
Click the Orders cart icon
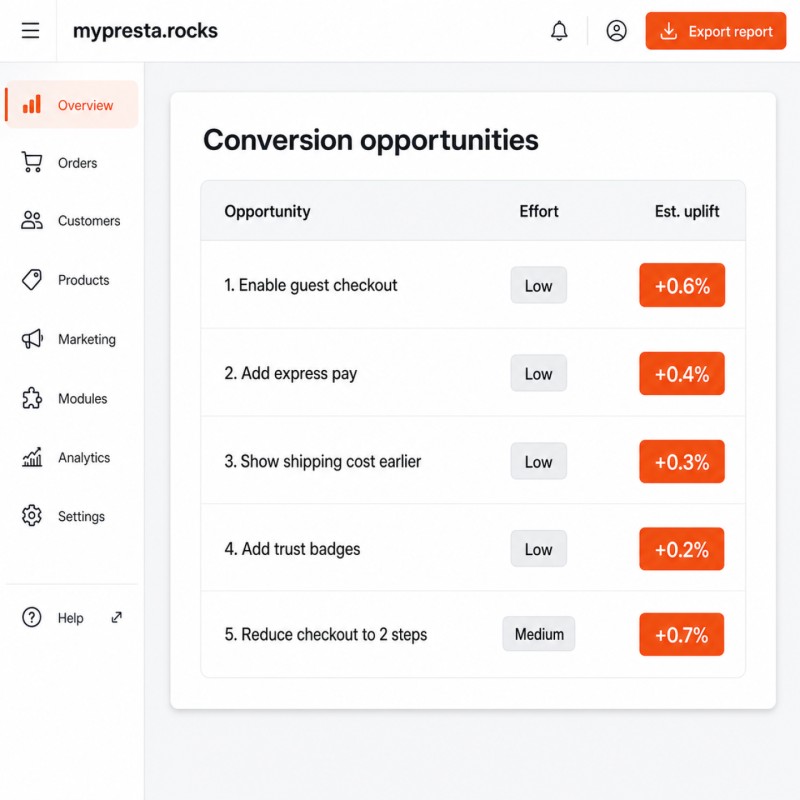[32, 162]
